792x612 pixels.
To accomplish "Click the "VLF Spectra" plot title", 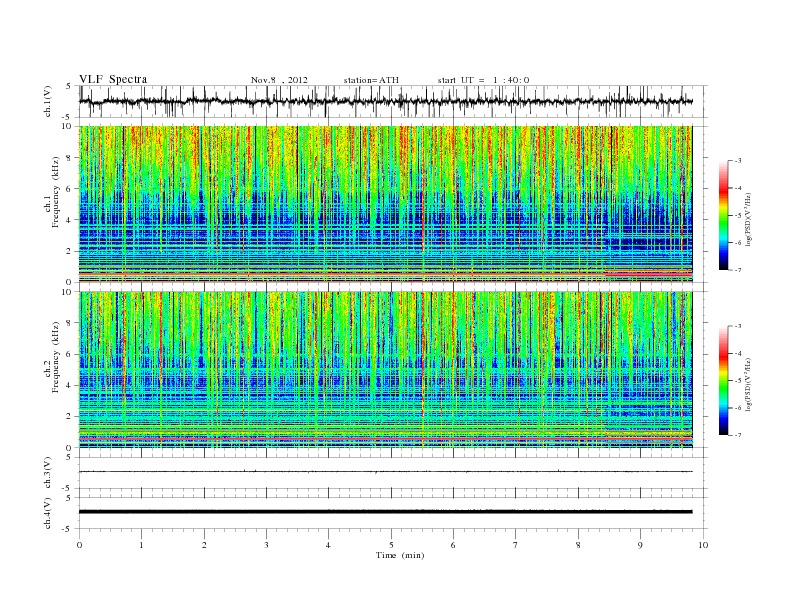I will [x=113, y=79].
